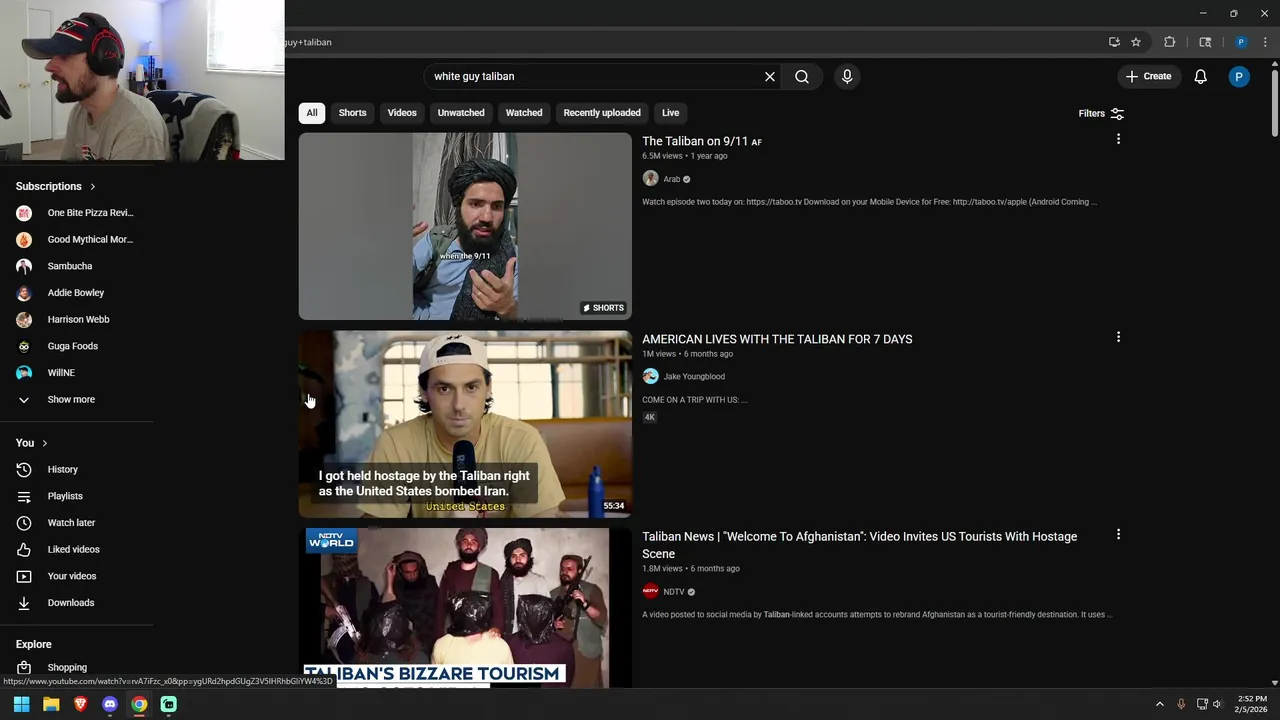This screenshot has width=1280, height=720.
Task: Expand Show more subscriptions
Action: point(76,399)
